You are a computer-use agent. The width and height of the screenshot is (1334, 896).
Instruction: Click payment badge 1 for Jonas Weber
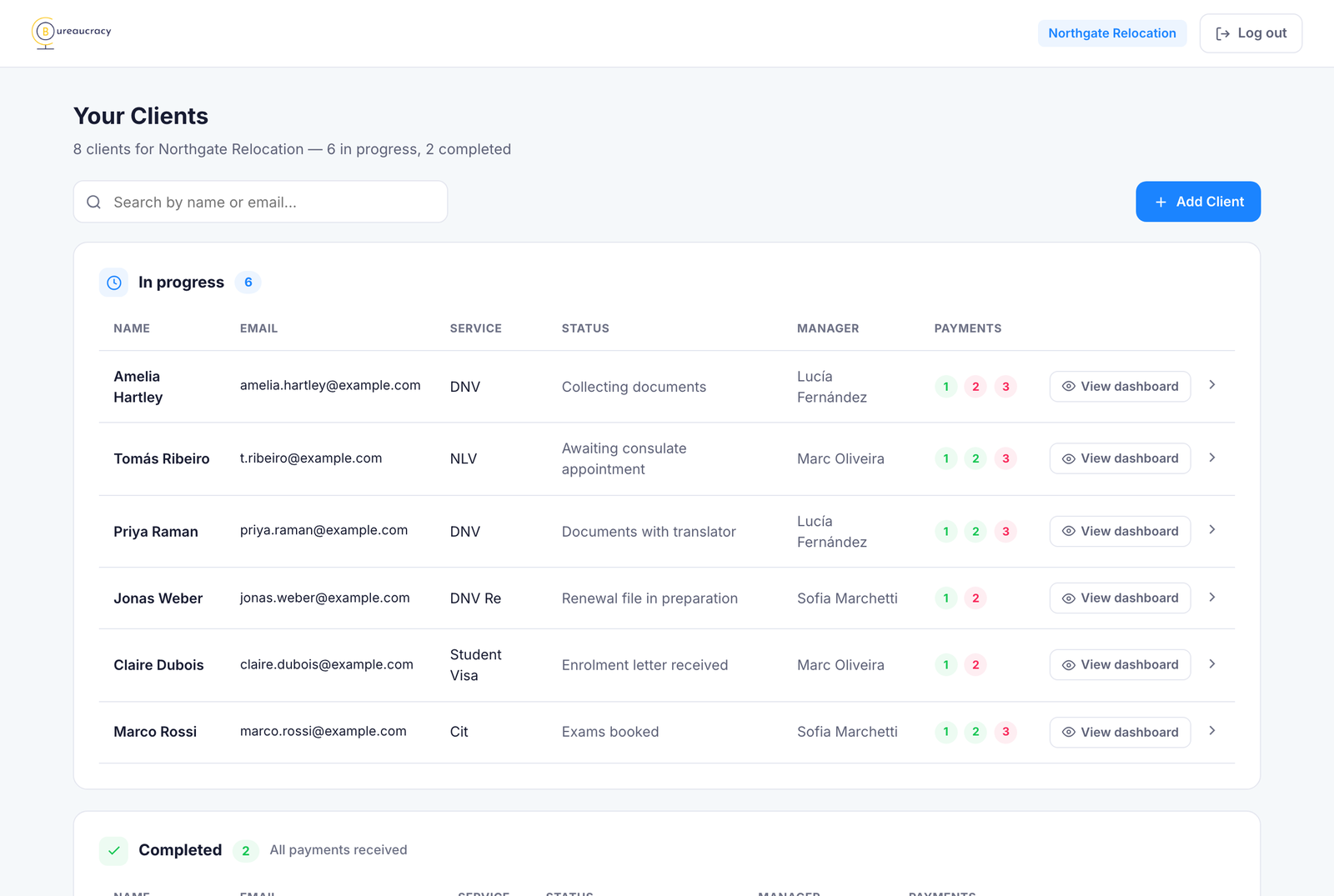tap(945, 598)
